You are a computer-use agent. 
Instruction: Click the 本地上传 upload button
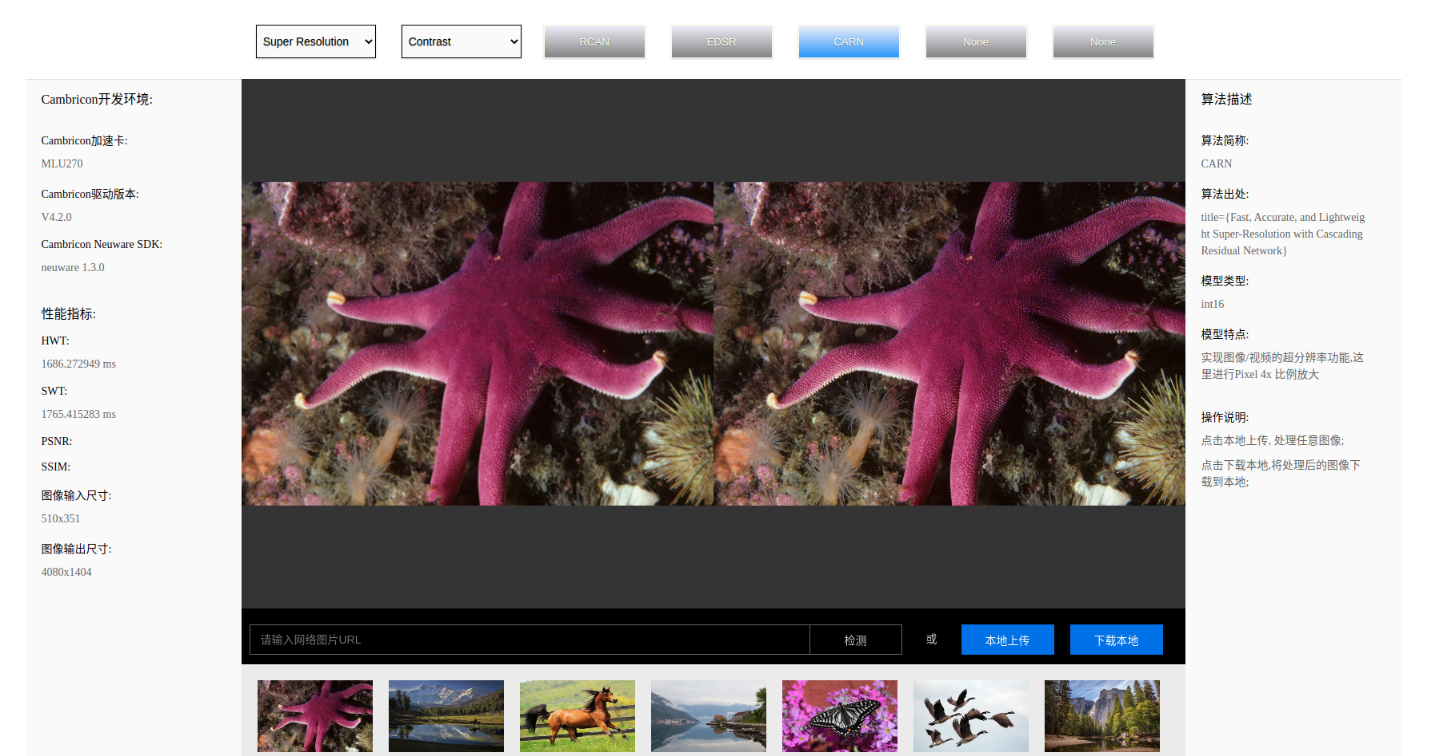pyautogui.click(x=1007, y=640)
